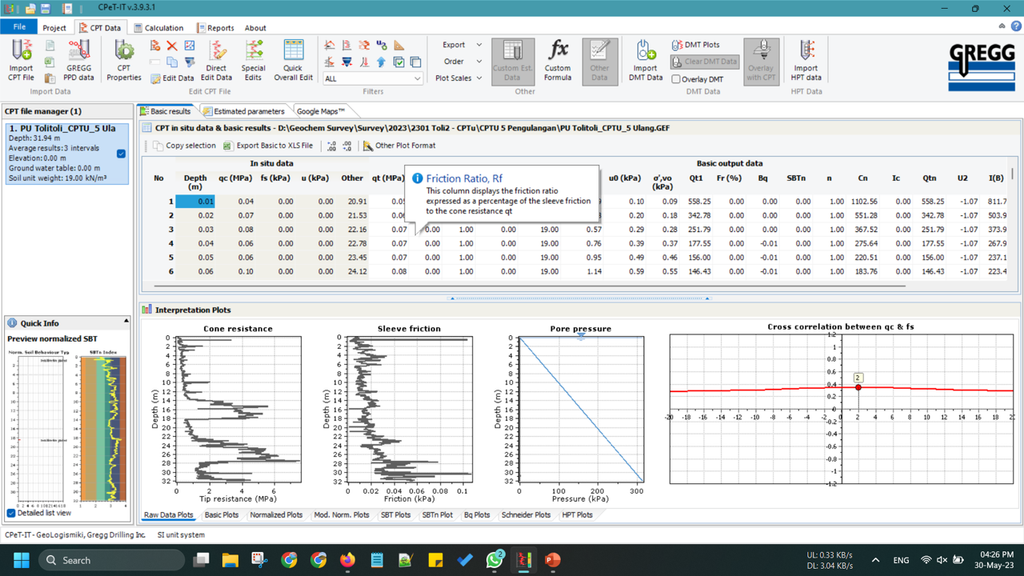Click the vertical scrollbar of the data table
Screen dimensions: 1024x576
[1012, 174]
